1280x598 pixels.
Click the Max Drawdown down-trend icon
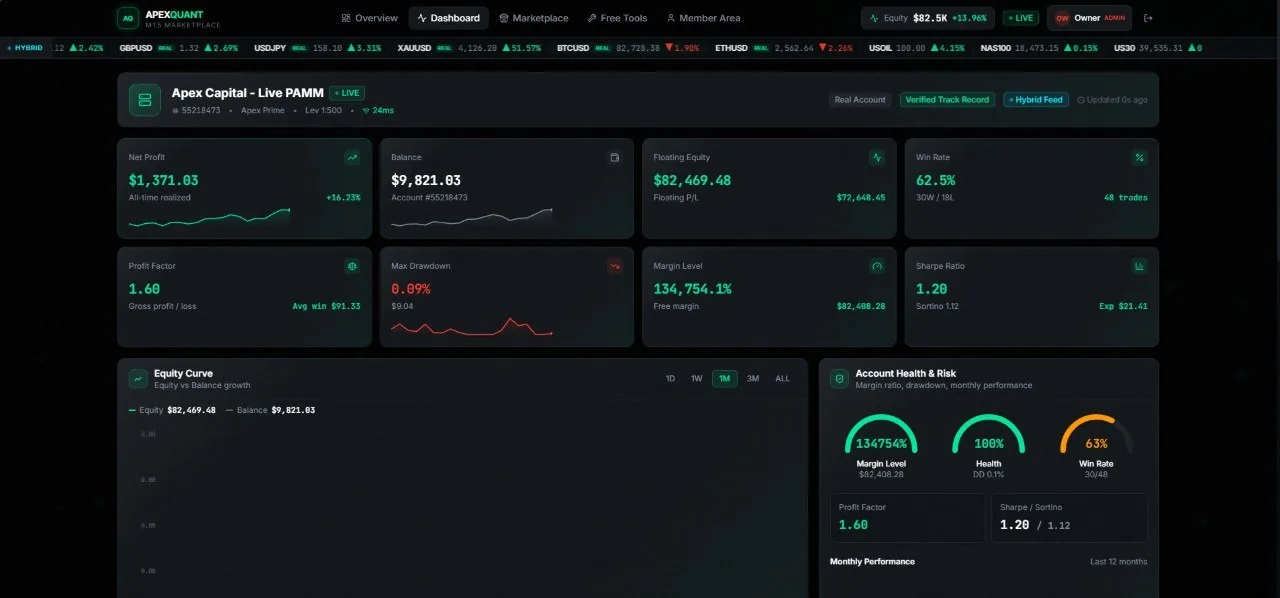(614, 266)
